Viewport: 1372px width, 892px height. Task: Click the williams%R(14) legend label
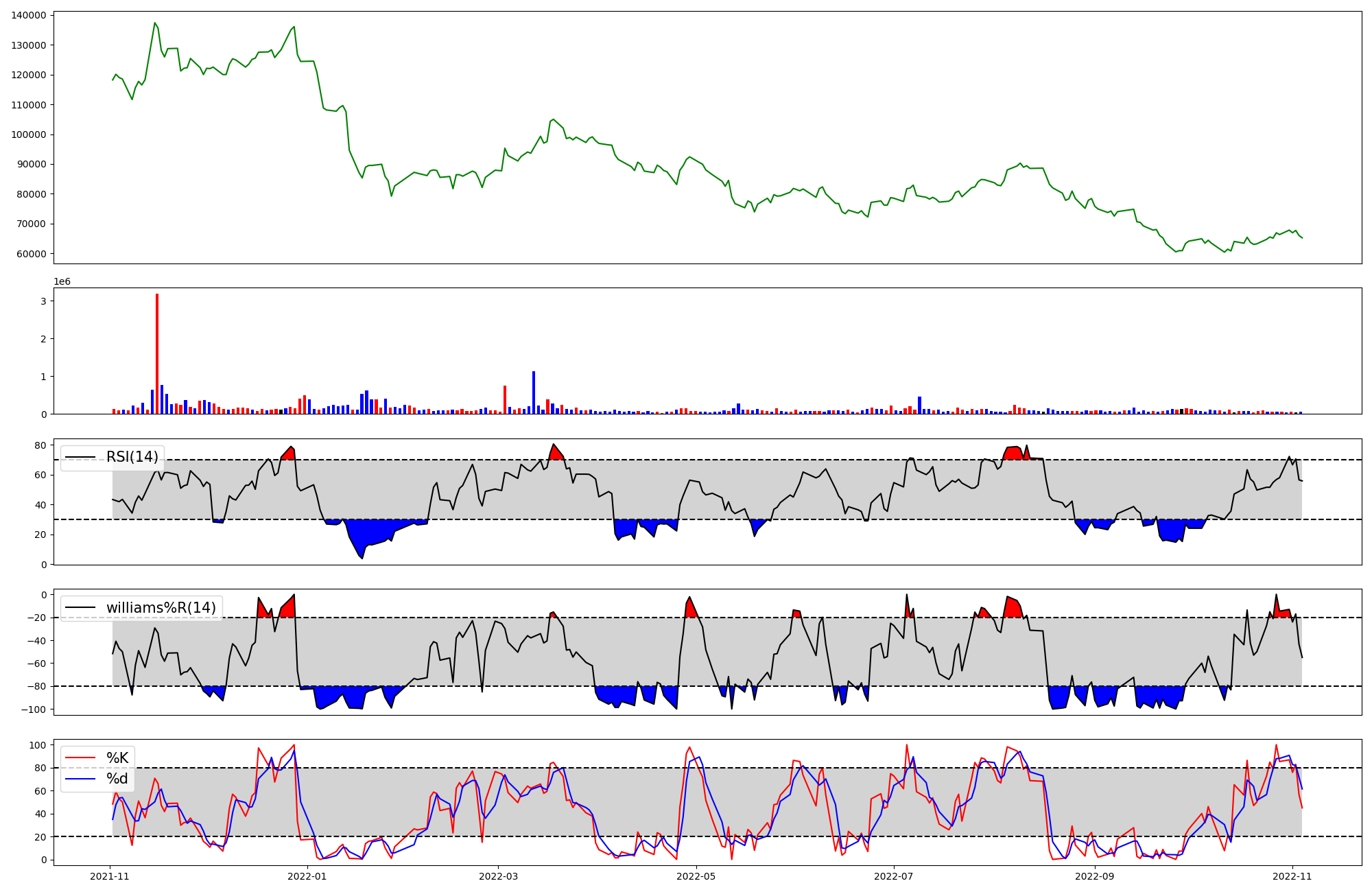tap(161, 608)
